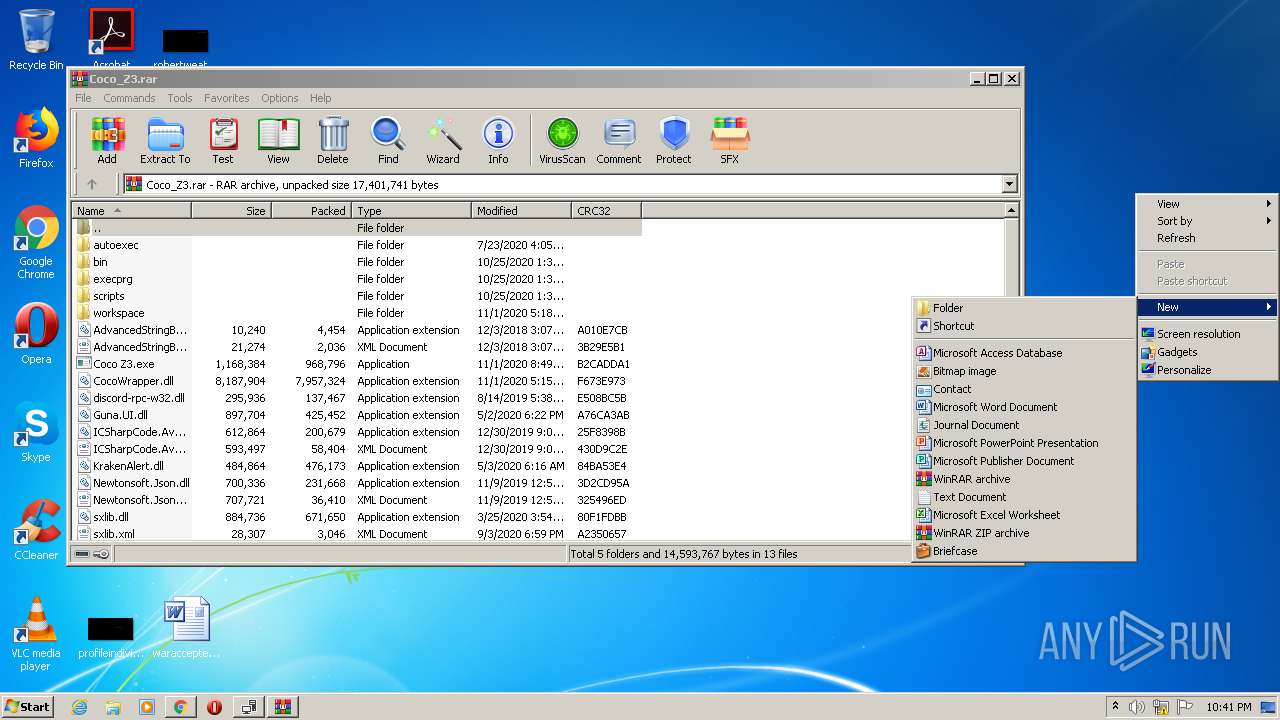Show archive Info
Image resolution: width=1280 pixels, height=720 pixels.
point(498,140)
